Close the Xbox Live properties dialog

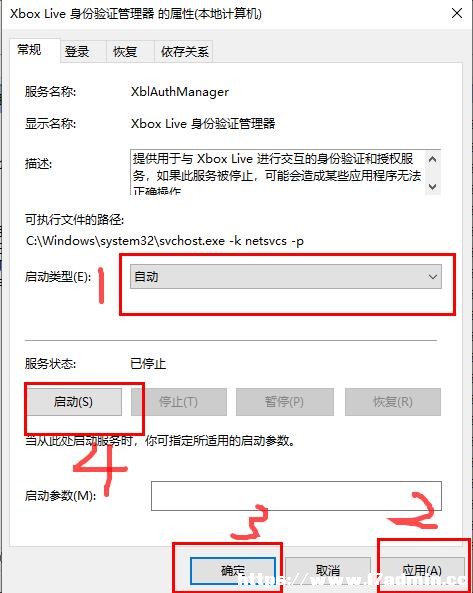tap(457, 13)
